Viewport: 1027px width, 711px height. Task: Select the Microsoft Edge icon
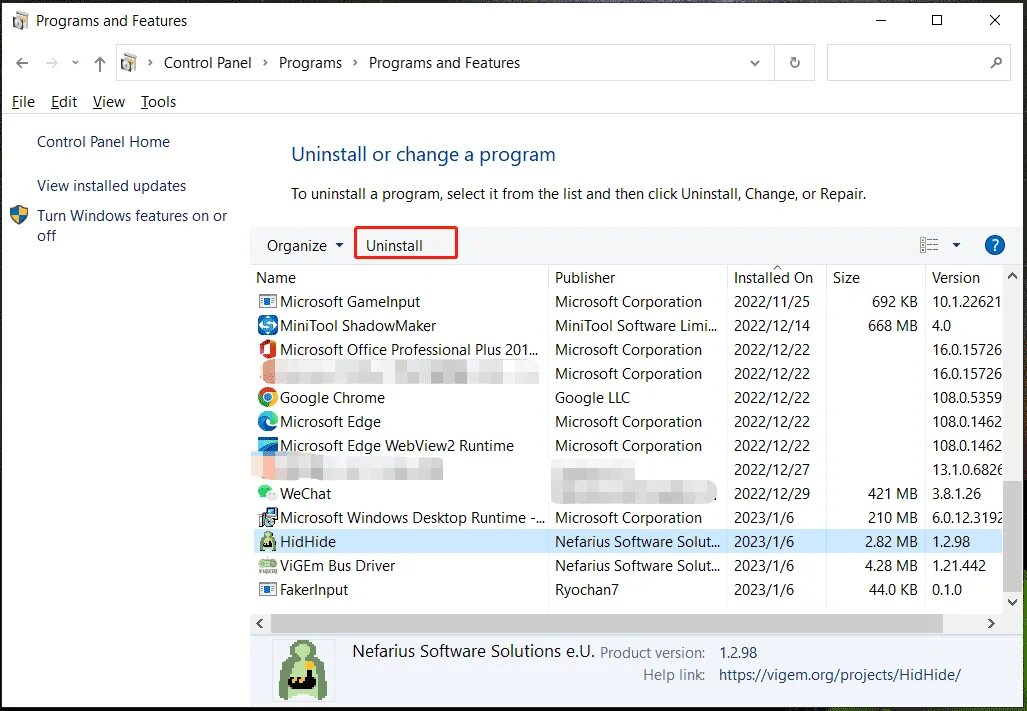[x=267, y=422]
